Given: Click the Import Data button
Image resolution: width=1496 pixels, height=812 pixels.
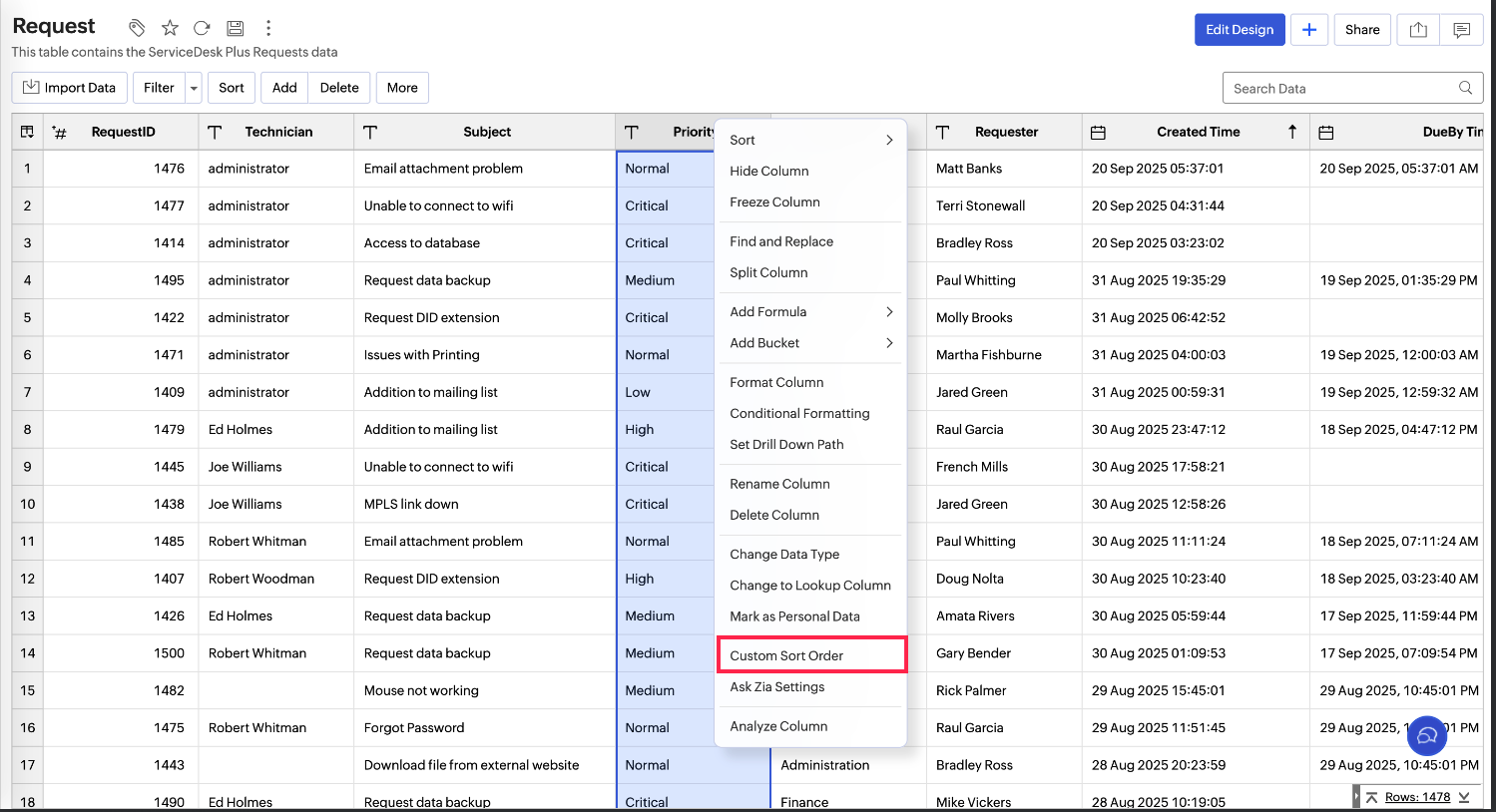Looking at the screenshot, I should [70, 88].
